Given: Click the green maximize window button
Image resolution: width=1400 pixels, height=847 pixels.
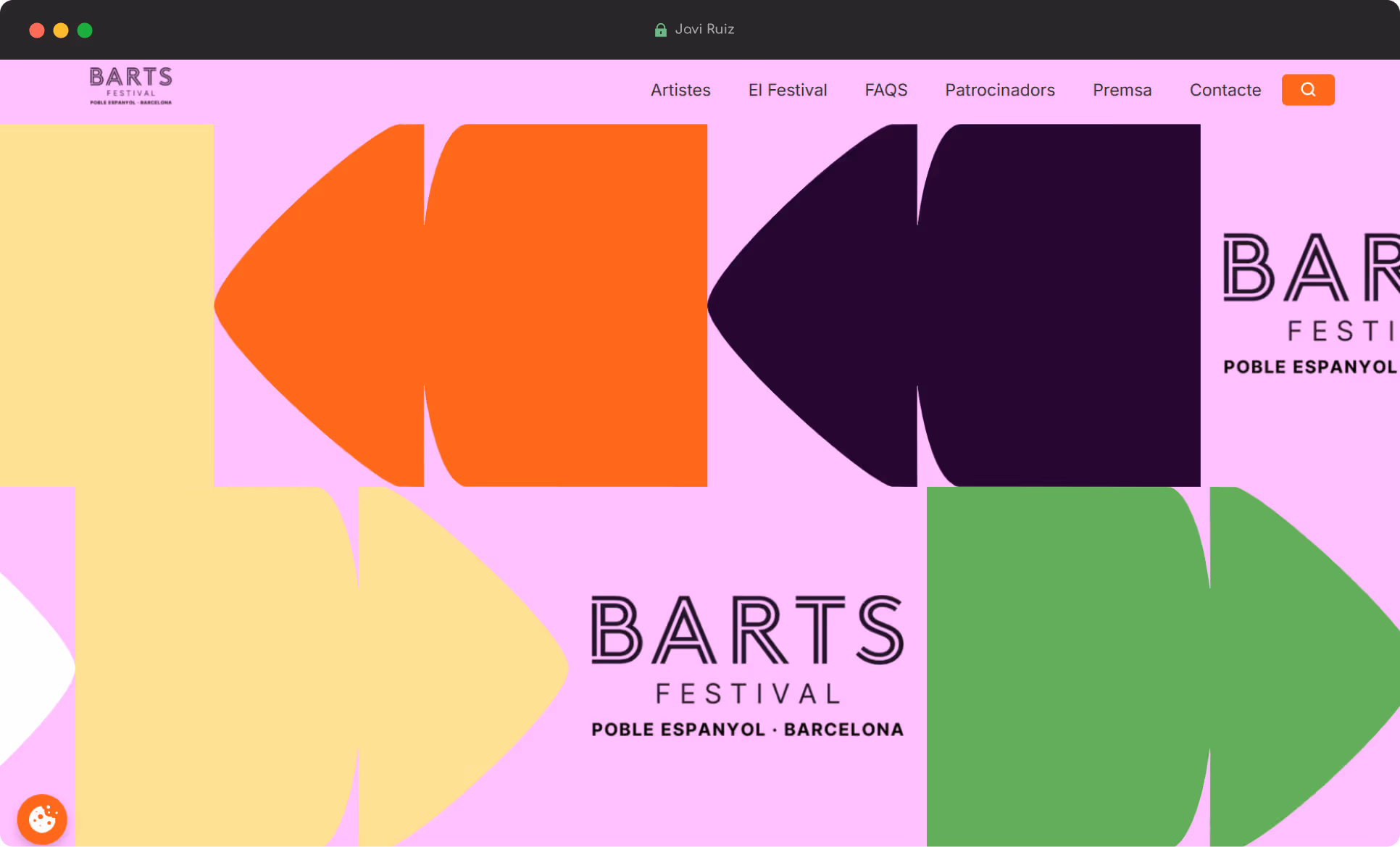Looking at the screenshot, I should click(x=85, y=30).
